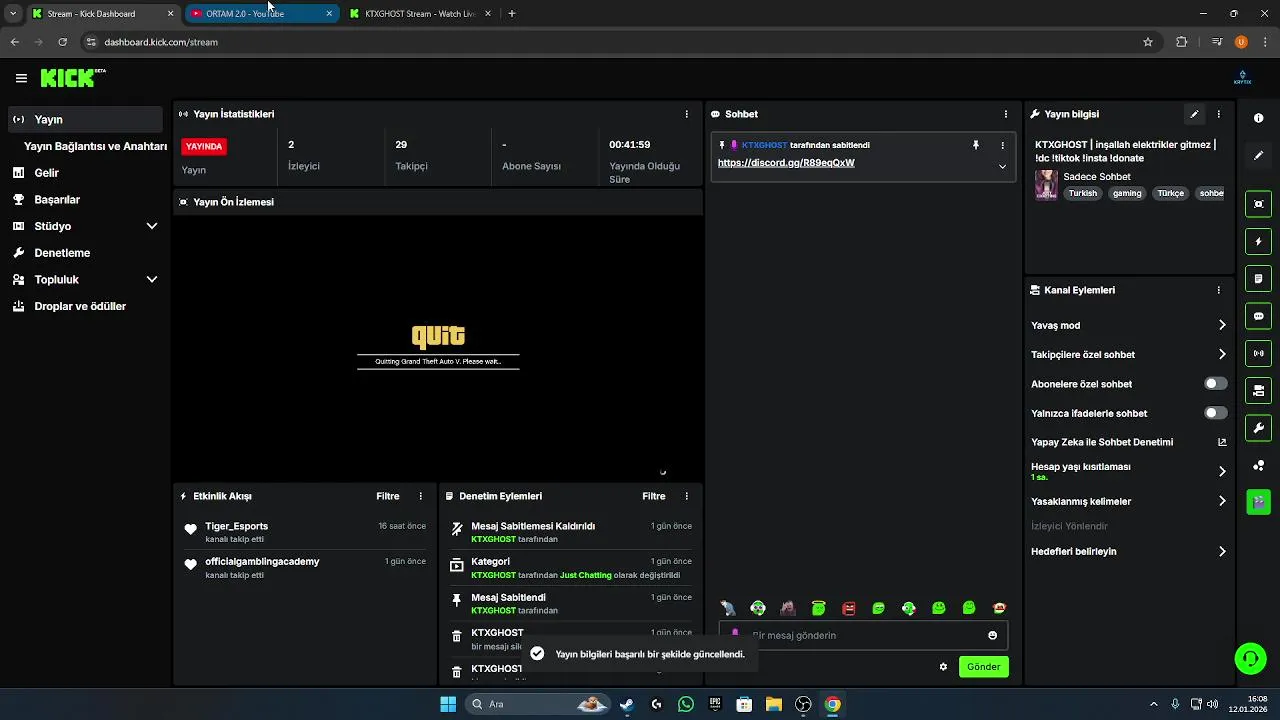Open the green support headset button
1280x720 pixels.
[1250, 658]
